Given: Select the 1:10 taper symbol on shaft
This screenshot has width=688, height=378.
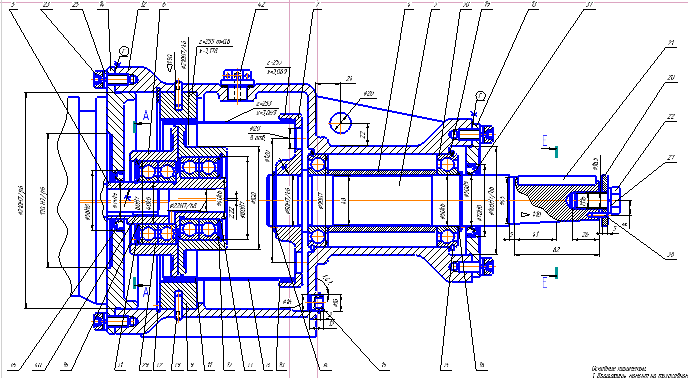Looking at the screenshot, I should (536, 215).
